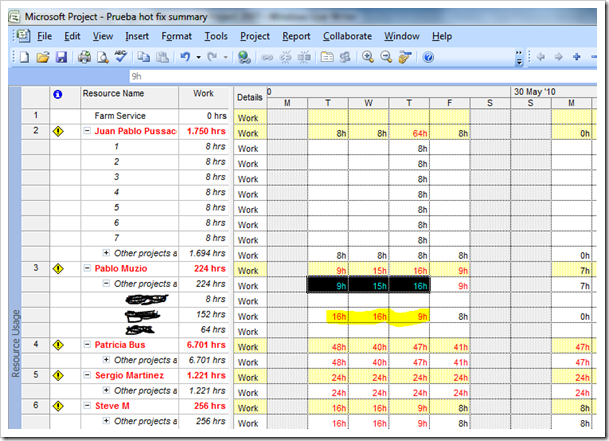Click the Work column header

(x=204, y=97)
